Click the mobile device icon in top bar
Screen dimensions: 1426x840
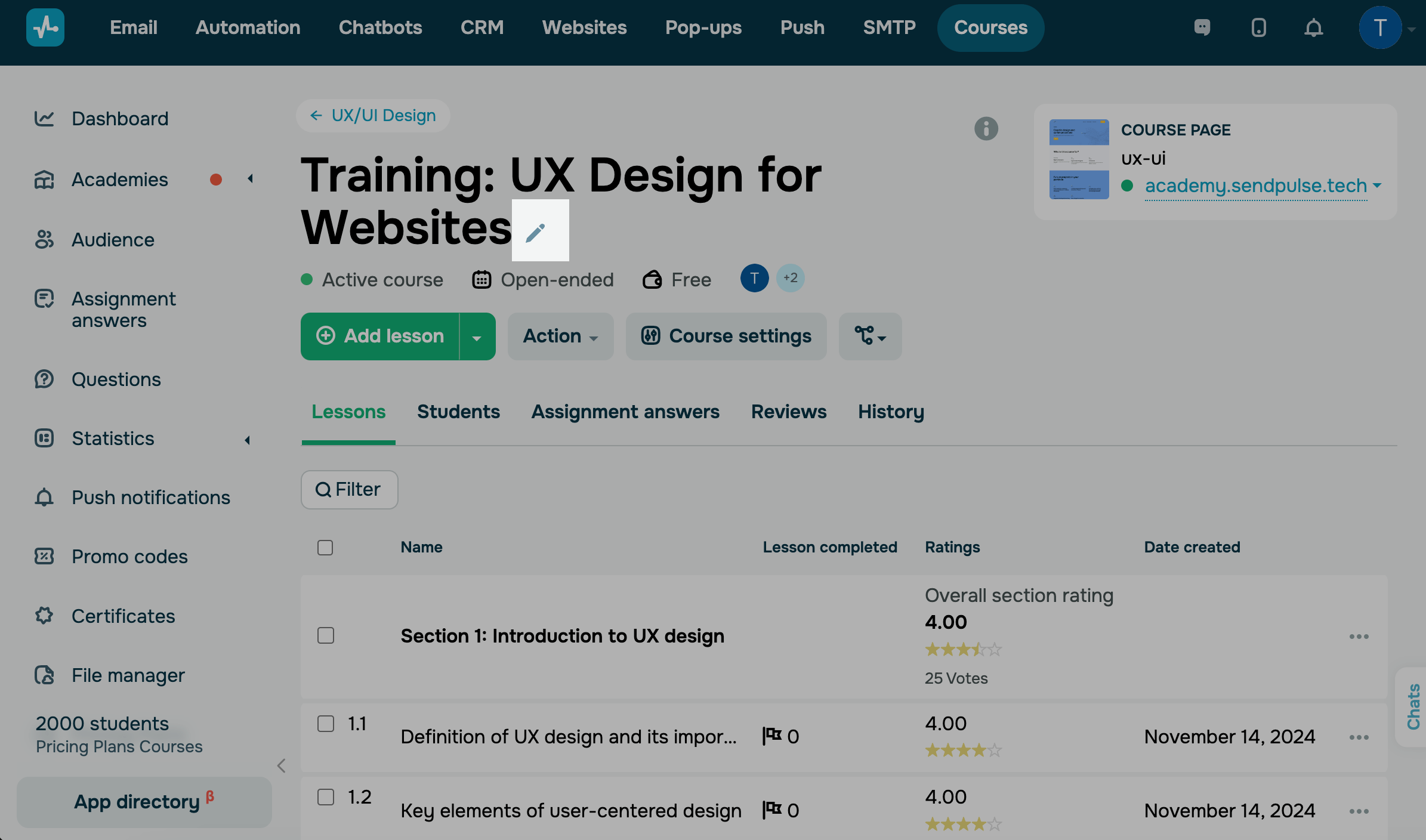1258,28
